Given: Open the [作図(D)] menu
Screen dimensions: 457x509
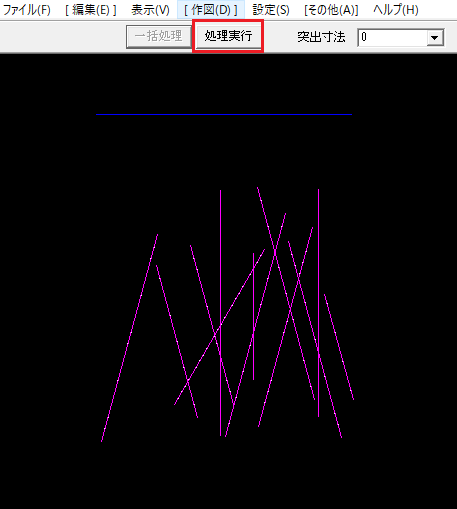Looking at the screenshot, I should [x=211, y=10].
